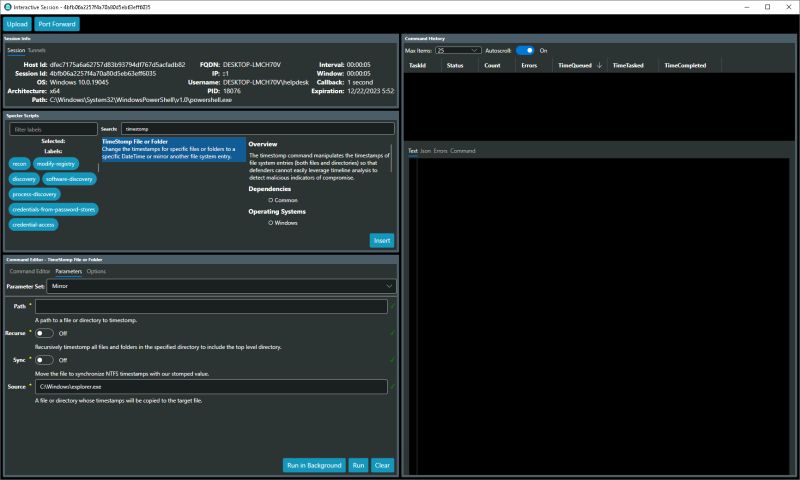The width and height of the screenshot is (800, 480).
Task: Toggle the Sync switch
Action: point(44,360)
